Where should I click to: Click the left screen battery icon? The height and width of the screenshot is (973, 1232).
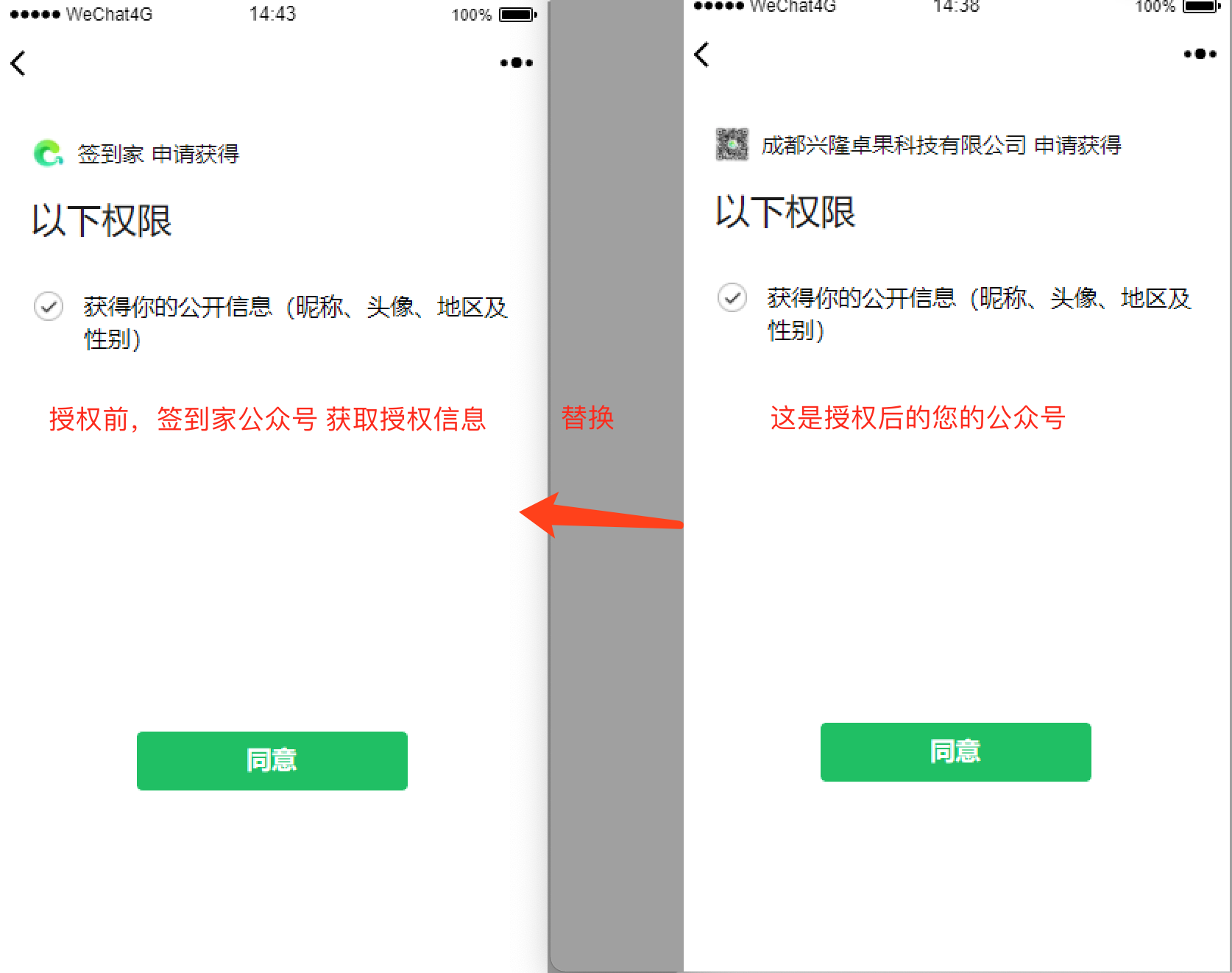pos(518,15)
